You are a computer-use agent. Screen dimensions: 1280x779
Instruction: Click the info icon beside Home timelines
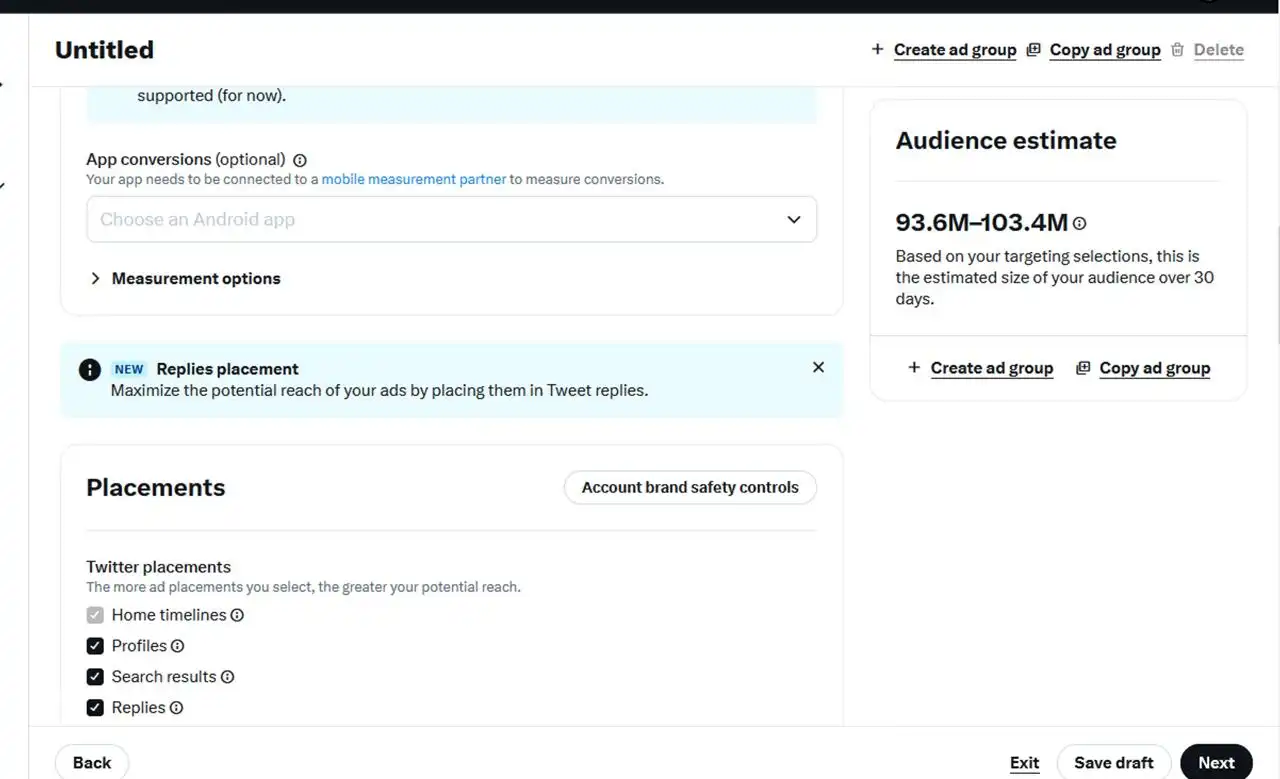(237, 615)
